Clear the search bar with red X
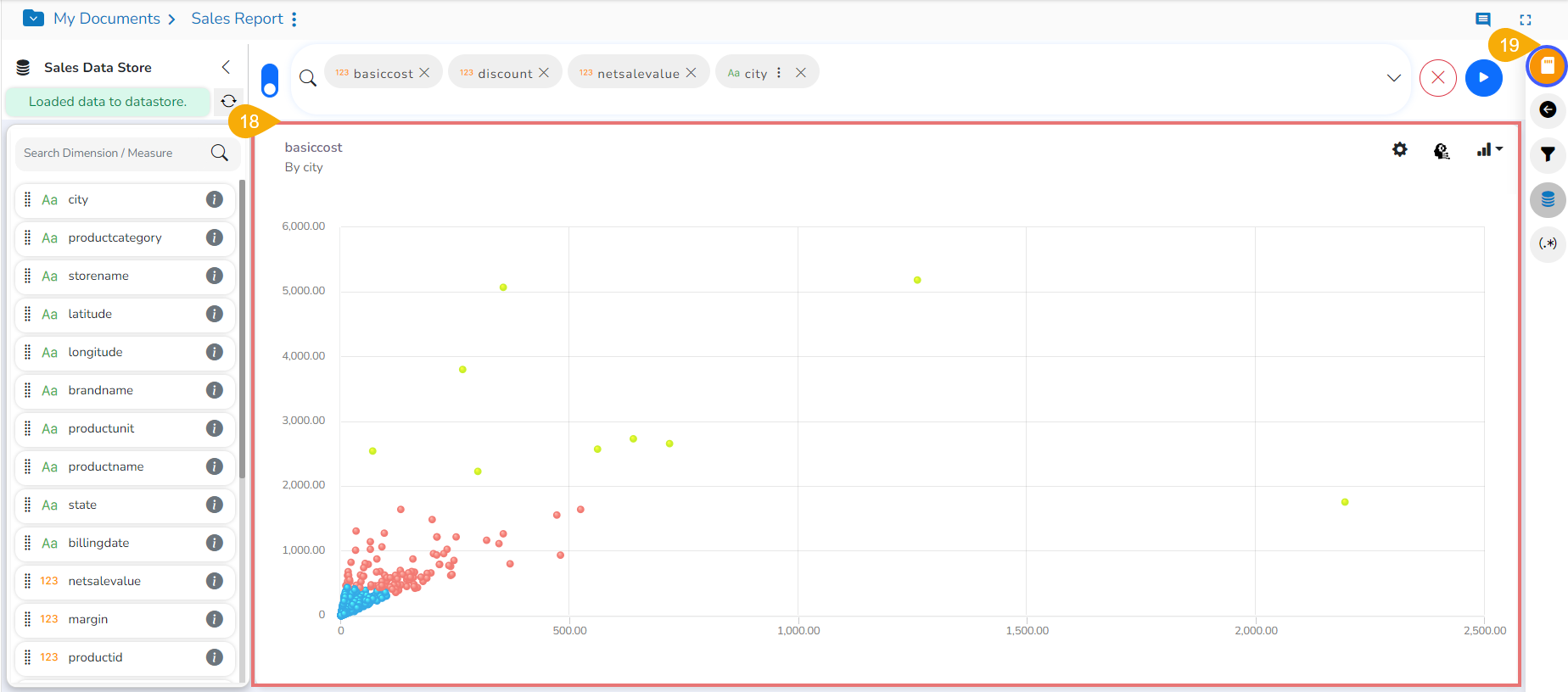This screenshot has height=692, width=1568. (1437, 78)
